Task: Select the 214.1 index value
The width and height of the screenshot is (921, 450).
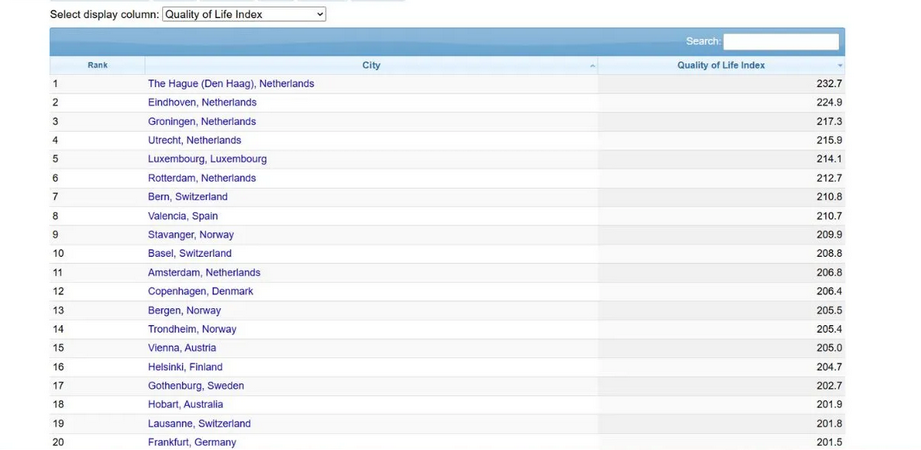Action: click(x=829, y=159)
